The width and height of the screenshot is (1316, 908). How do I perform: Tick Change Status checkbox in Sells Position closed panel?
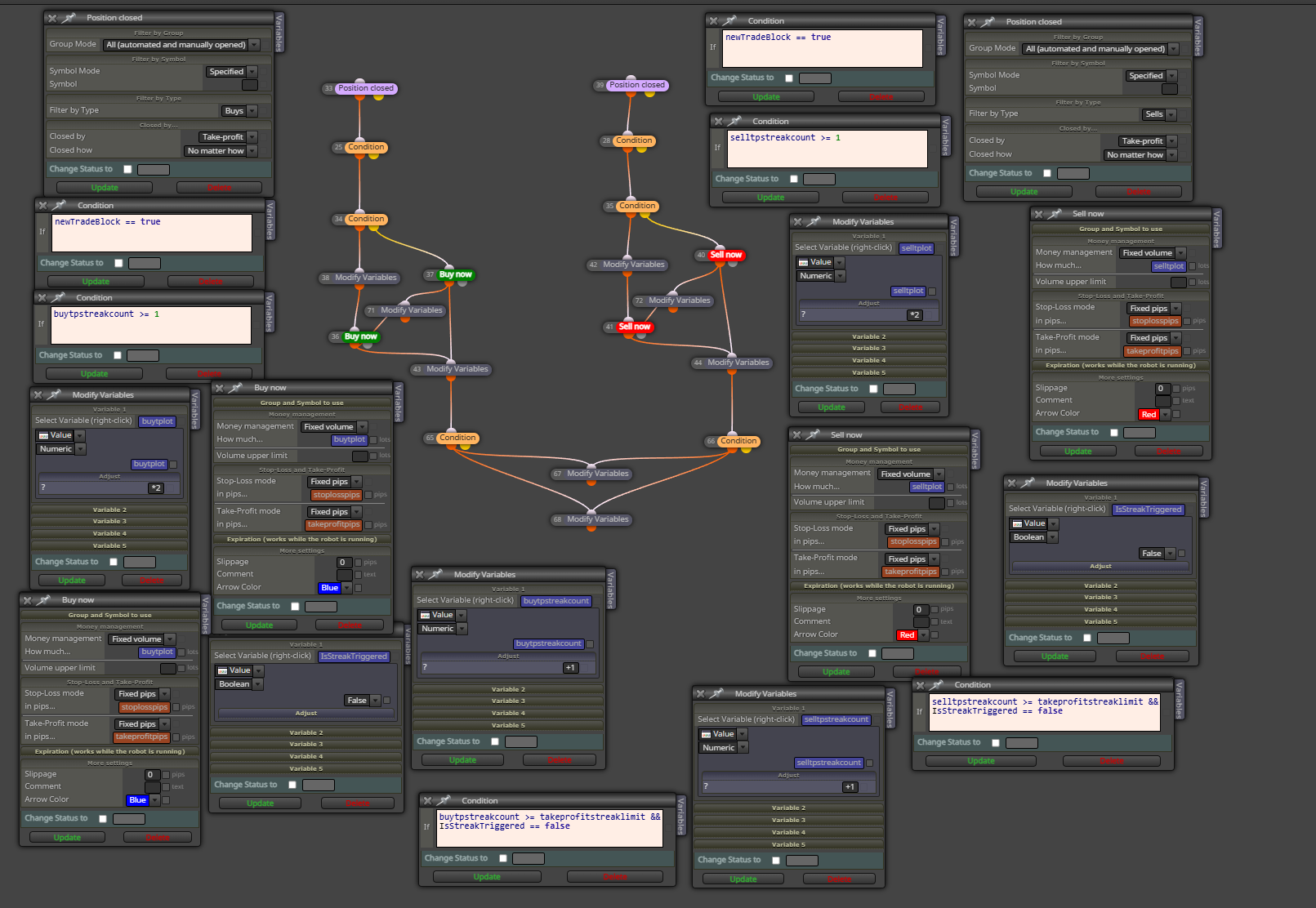tap(1047, 174)
